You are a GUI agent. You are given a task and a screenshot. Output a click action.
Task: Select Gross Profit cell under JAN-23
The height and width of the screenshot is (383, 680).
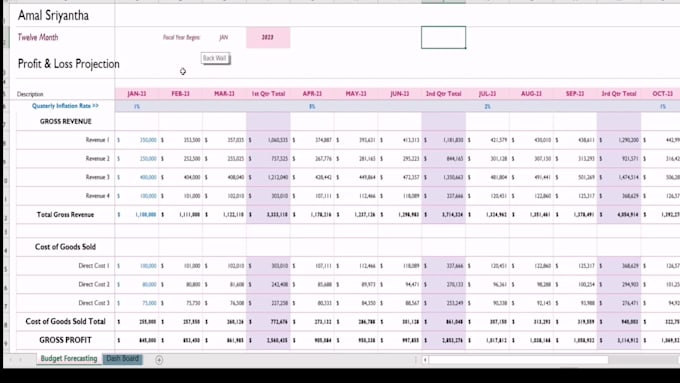tap(137, 340)
